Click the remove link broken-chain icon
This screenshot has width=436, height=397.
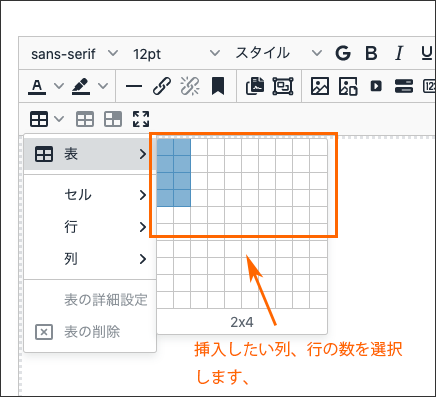(x=190, y=86)
